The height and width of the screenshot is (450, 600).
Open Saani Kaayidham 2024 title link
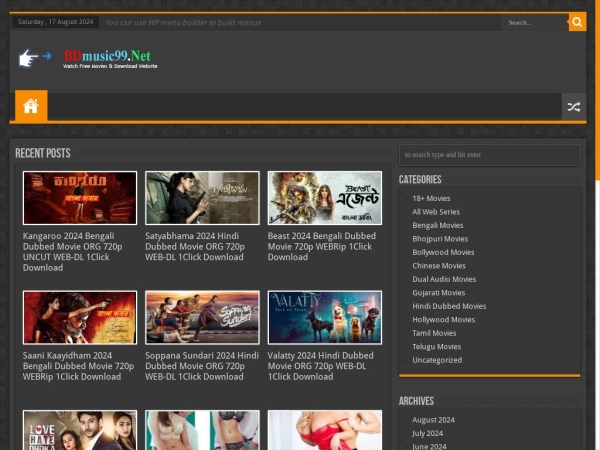click(78, 366)
